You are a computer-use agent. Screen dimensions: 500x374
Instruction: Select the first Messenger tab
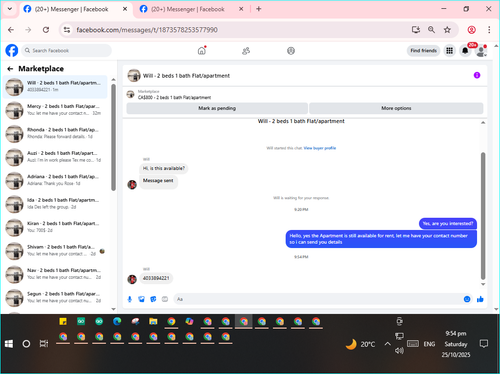pyautogui.click(x=71, y=9)
